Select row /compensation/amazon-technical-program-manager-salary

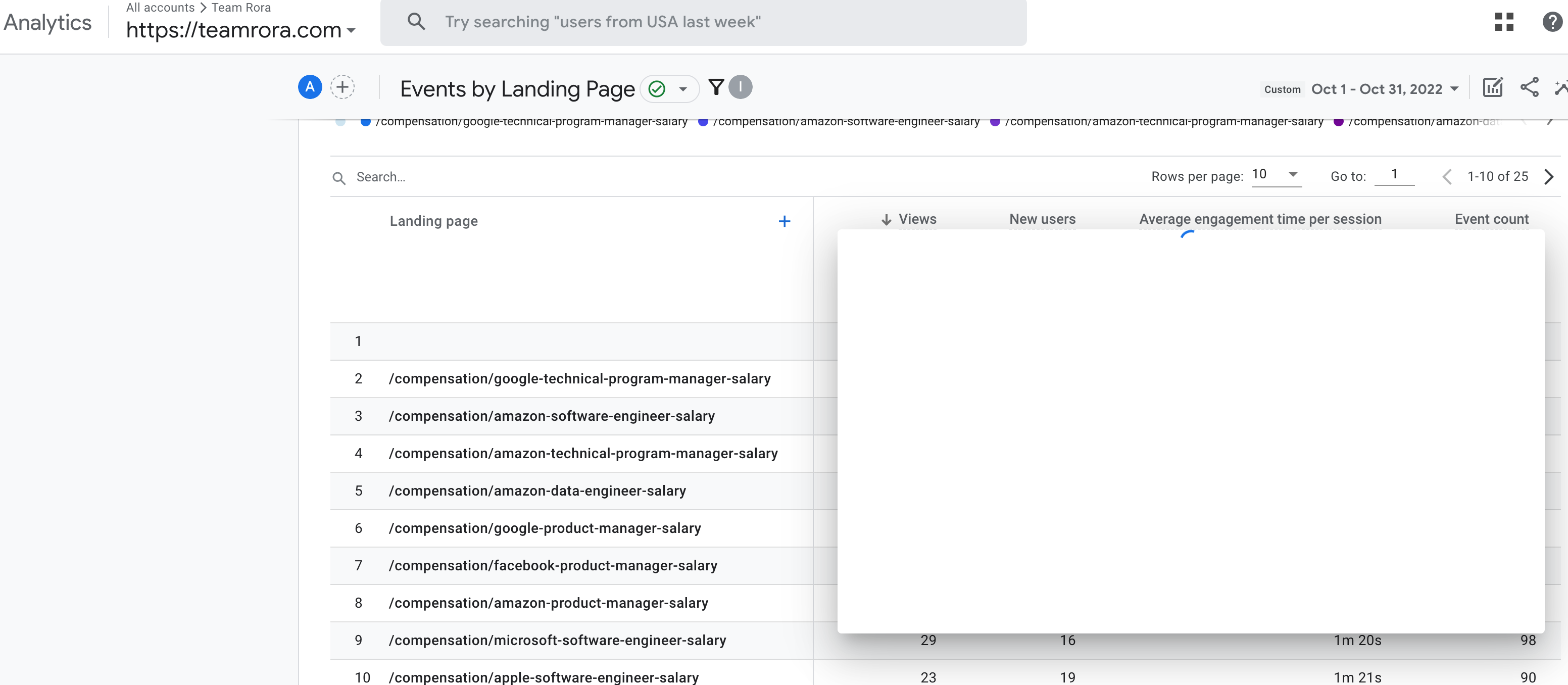[x=583, y=454]
